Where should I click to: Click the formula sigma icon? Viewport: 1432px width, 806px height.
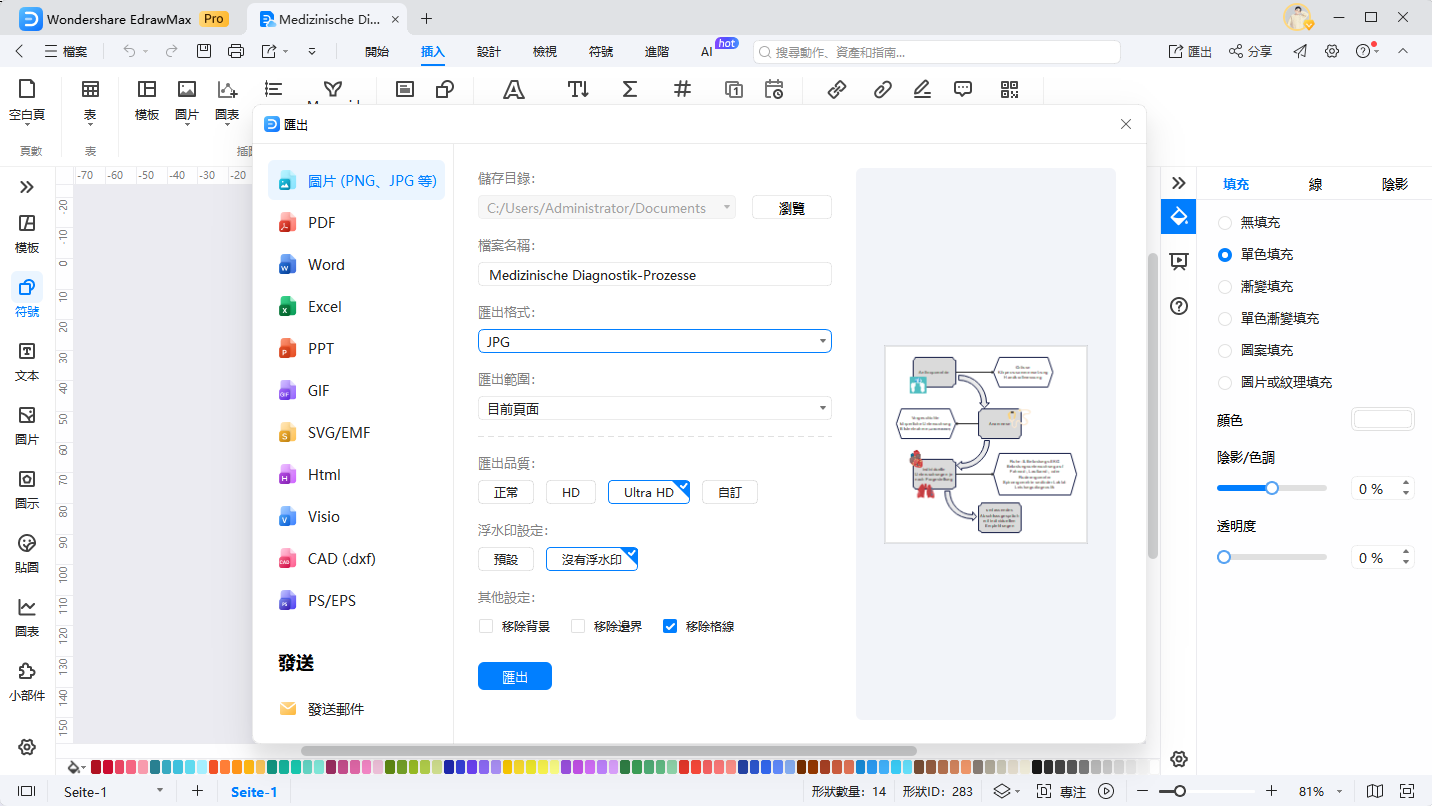[x=629, y=90]
